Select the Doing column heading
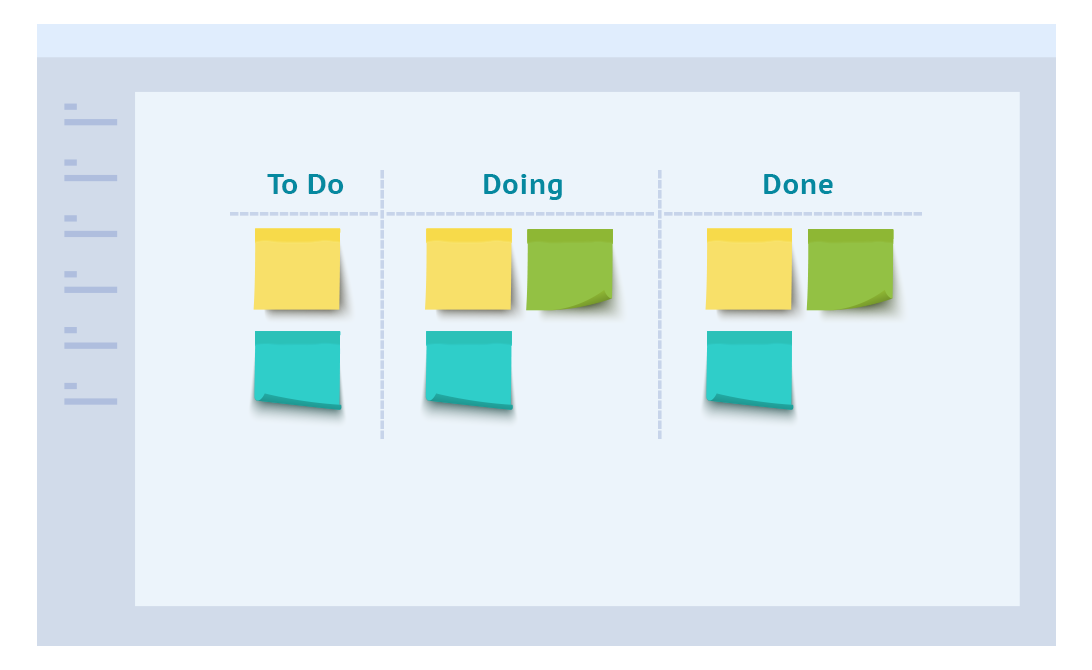1092x670 pixels. tap(522, 185)
